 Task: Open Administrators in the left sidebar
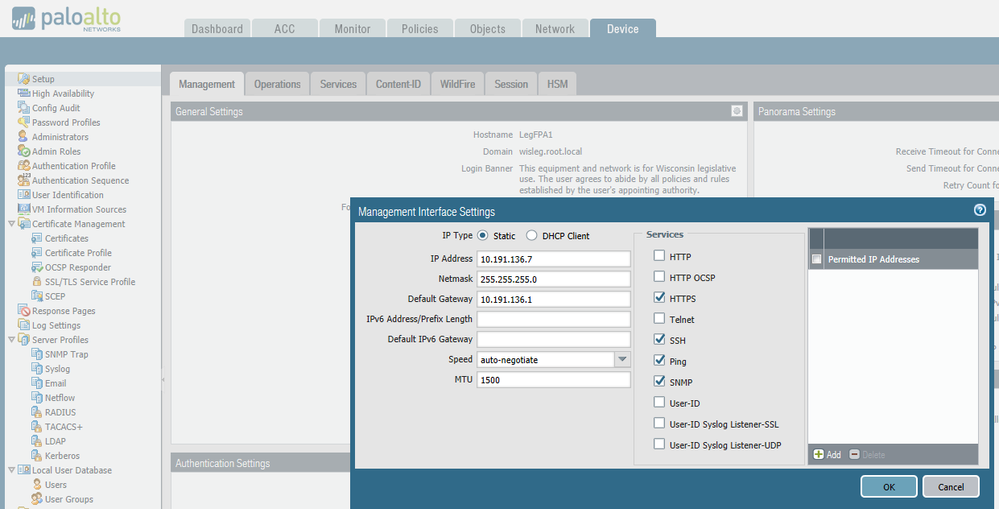(59, 137)
